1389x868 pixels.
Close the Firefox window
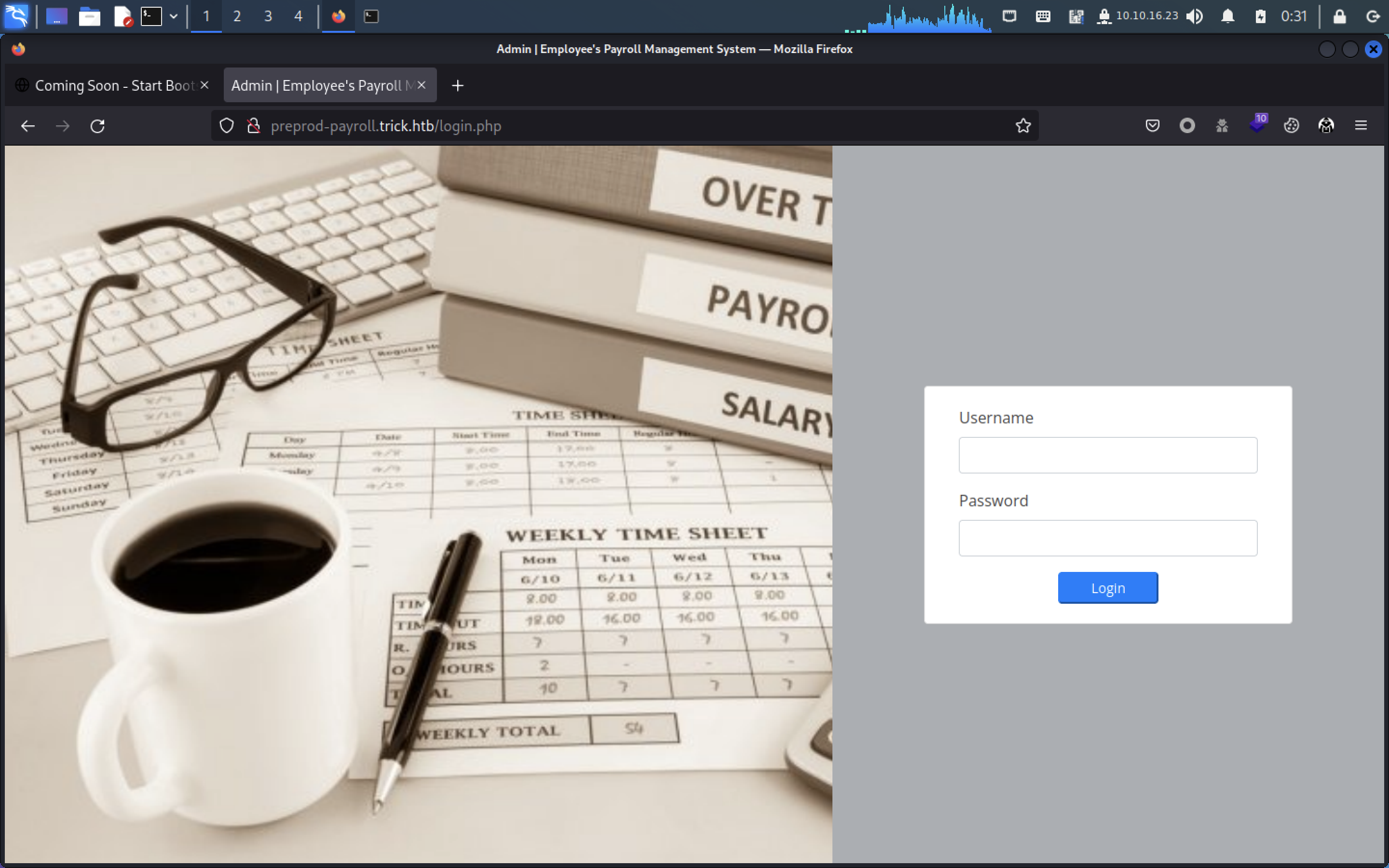click(1373, 49)
